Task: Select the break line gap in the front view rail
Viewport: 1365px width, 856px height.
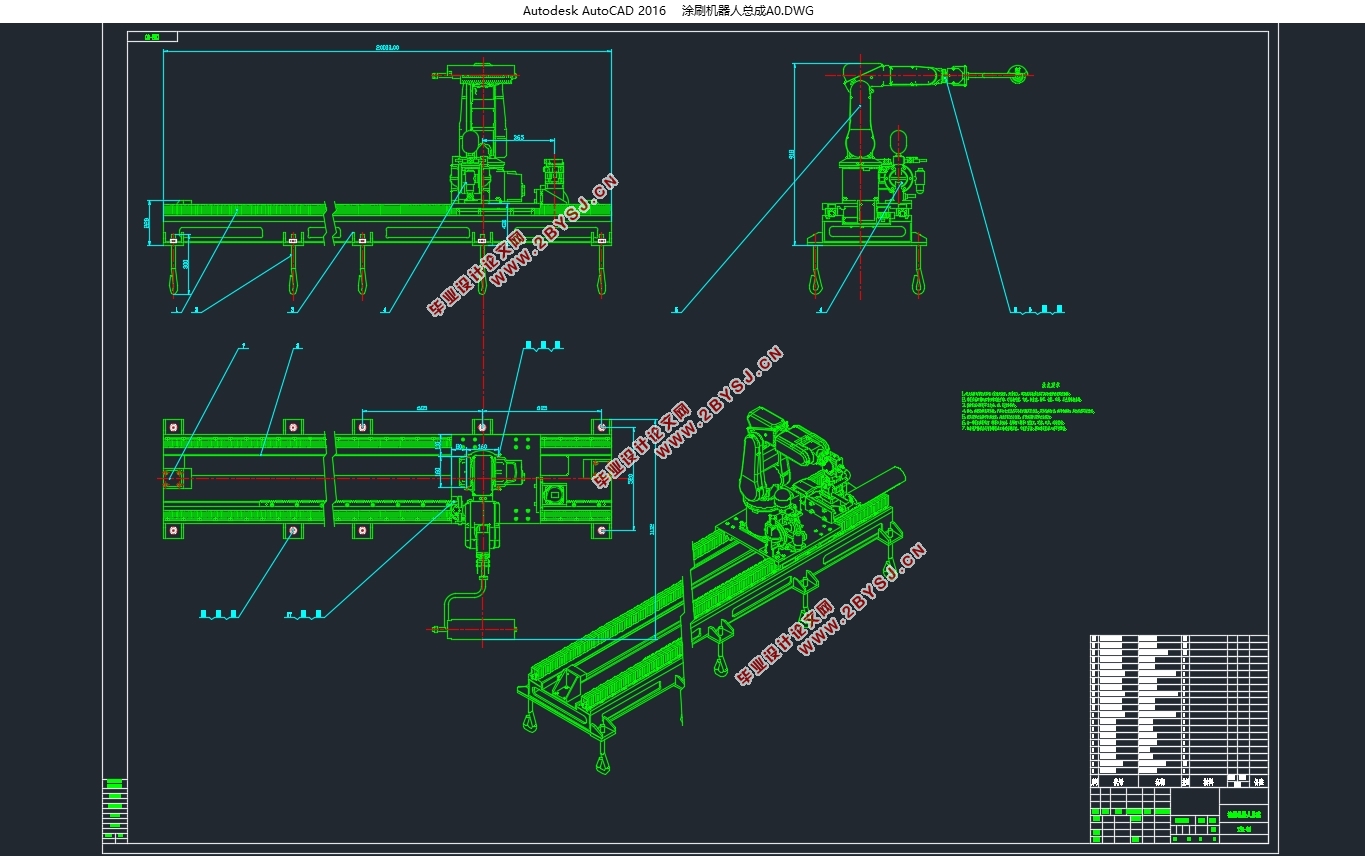Action: [331, 220]
